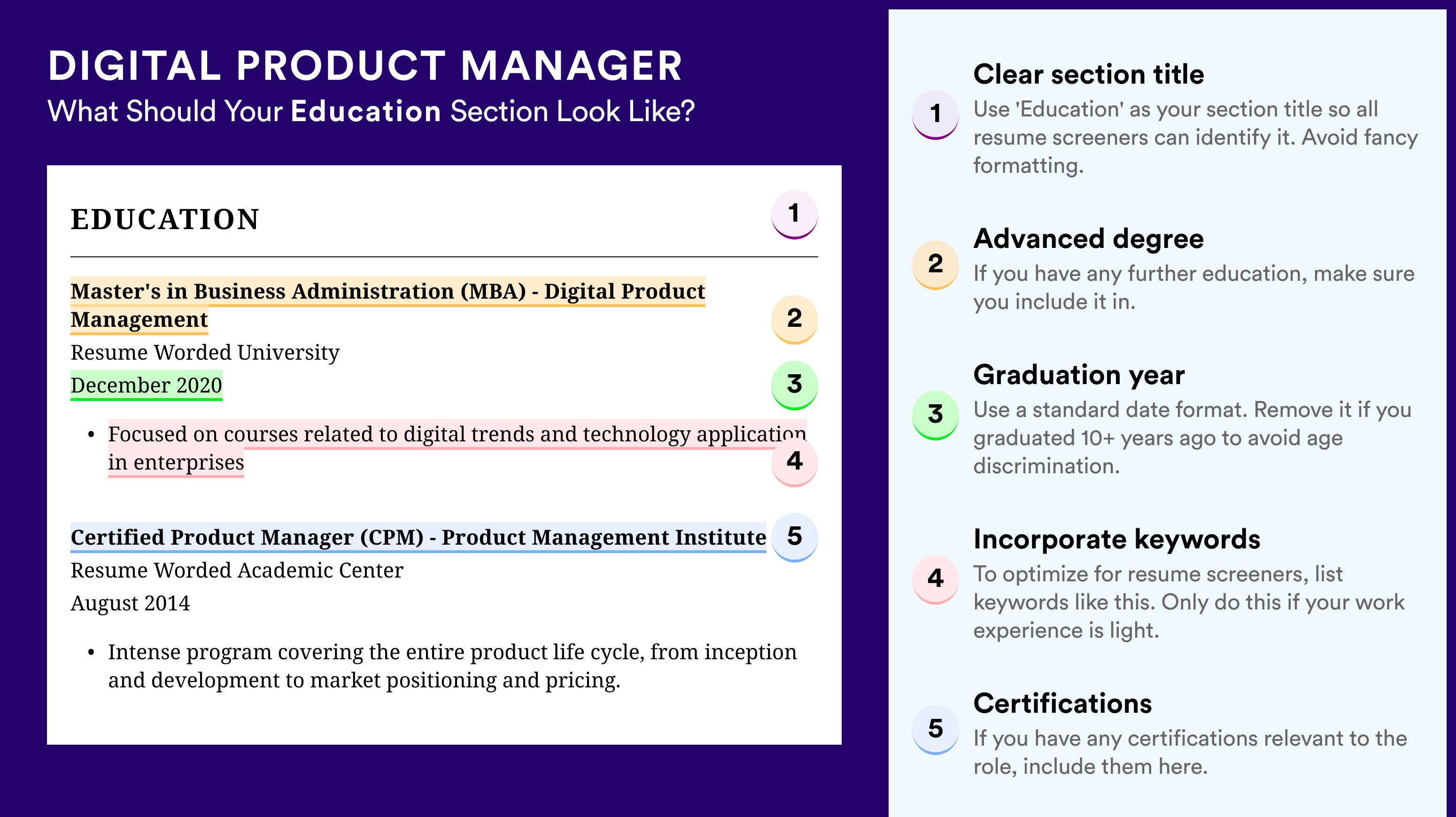1456x817 pixels.
Task: Click badge 3 next to Graduation year
Action: (x=936, y=415)
